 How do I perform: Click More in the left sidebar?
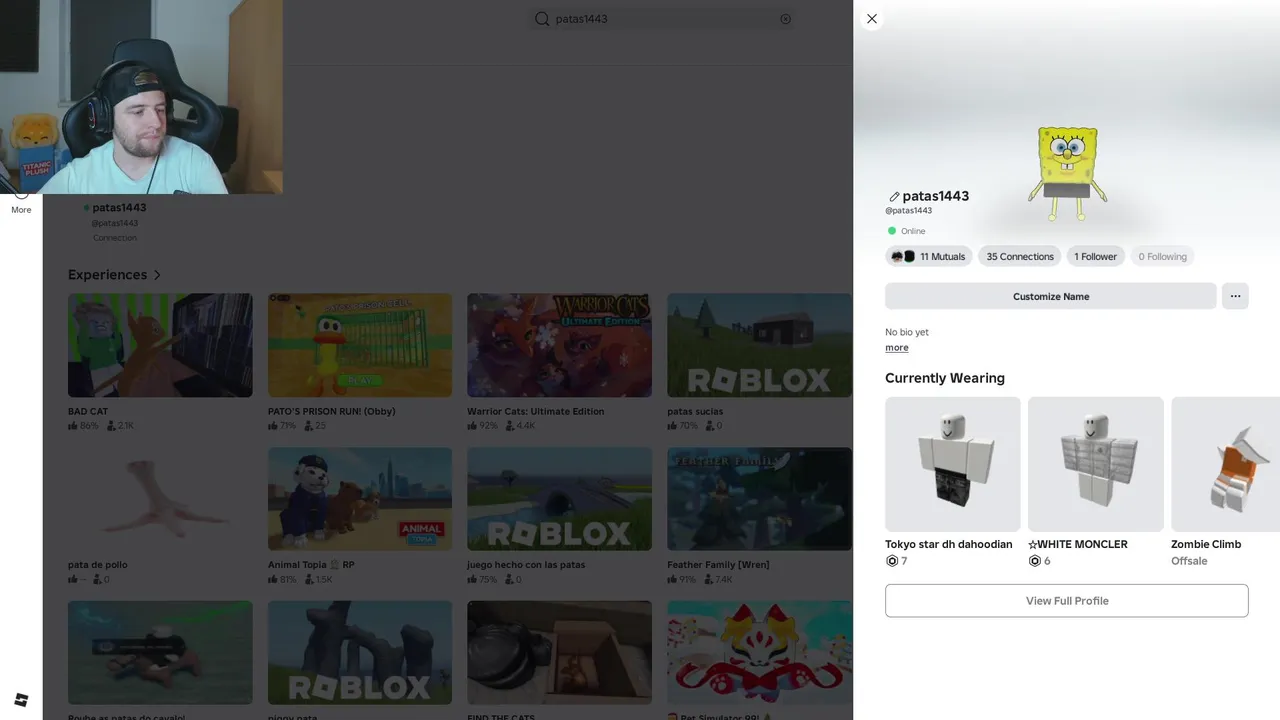click(21, 203)
